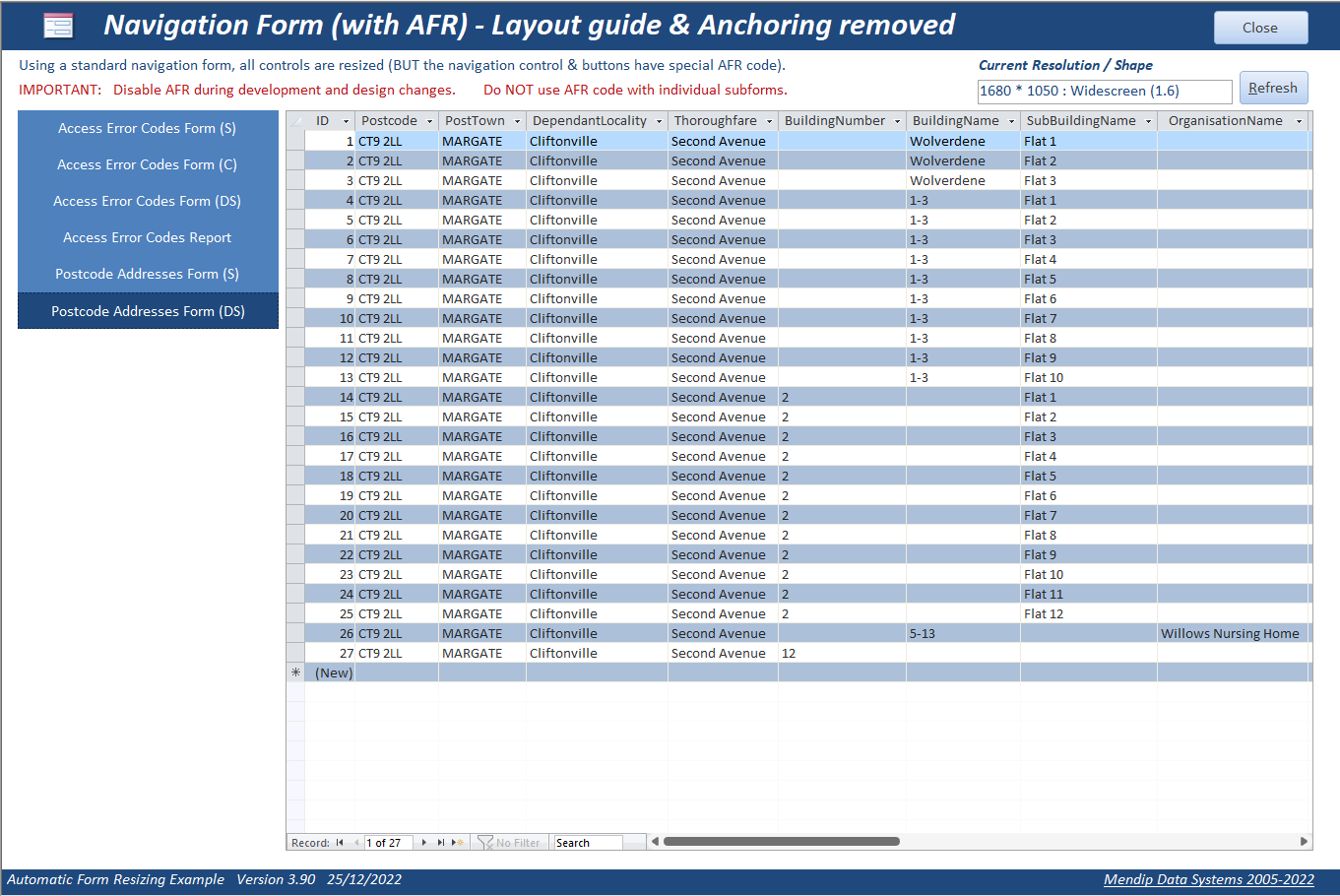
Task: Select Postcode Addresses Form (S) tab
Action: point(148,274)
